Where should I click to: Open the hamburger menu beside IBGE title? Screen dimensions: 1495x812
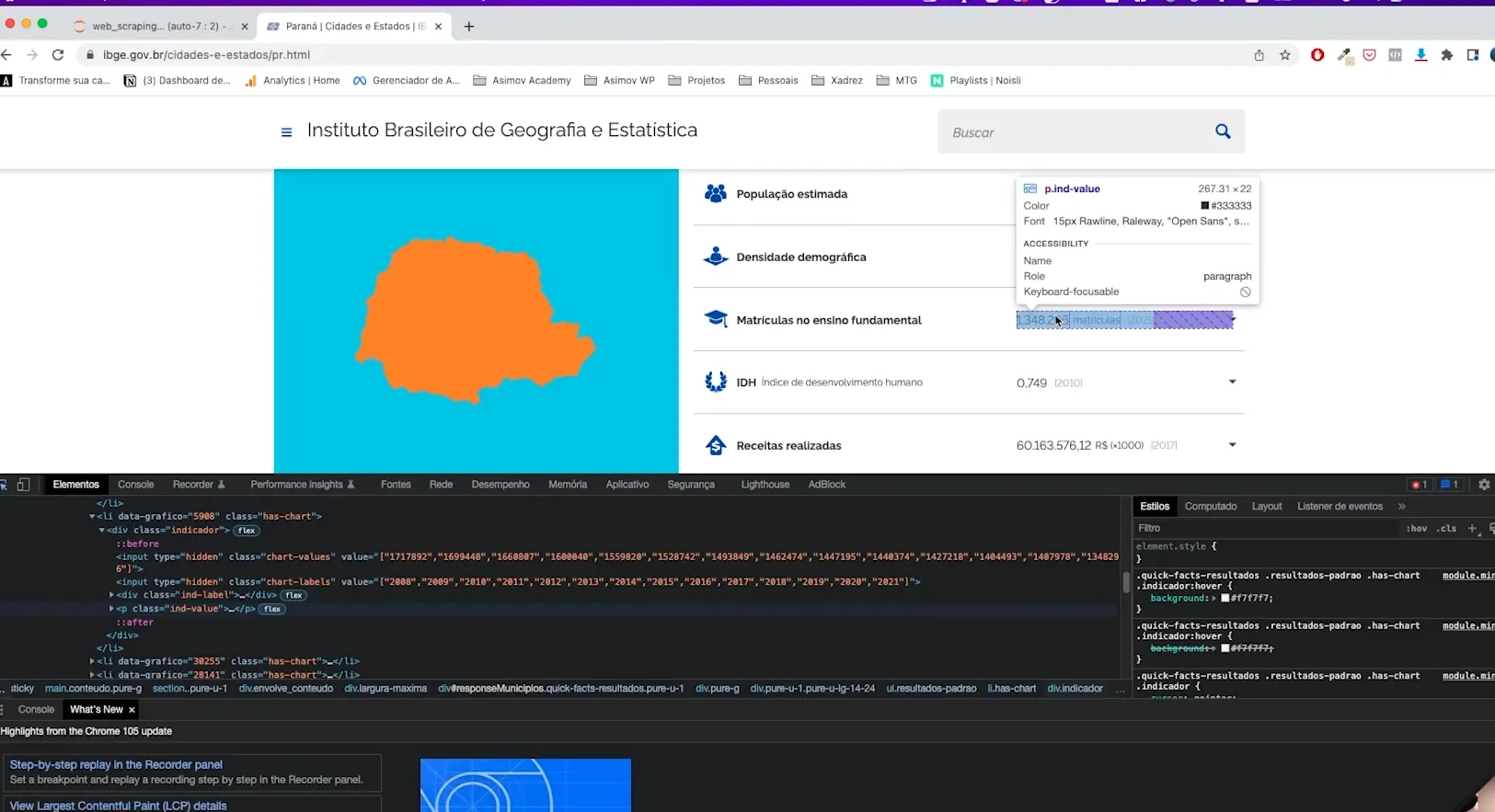[286, 132]
